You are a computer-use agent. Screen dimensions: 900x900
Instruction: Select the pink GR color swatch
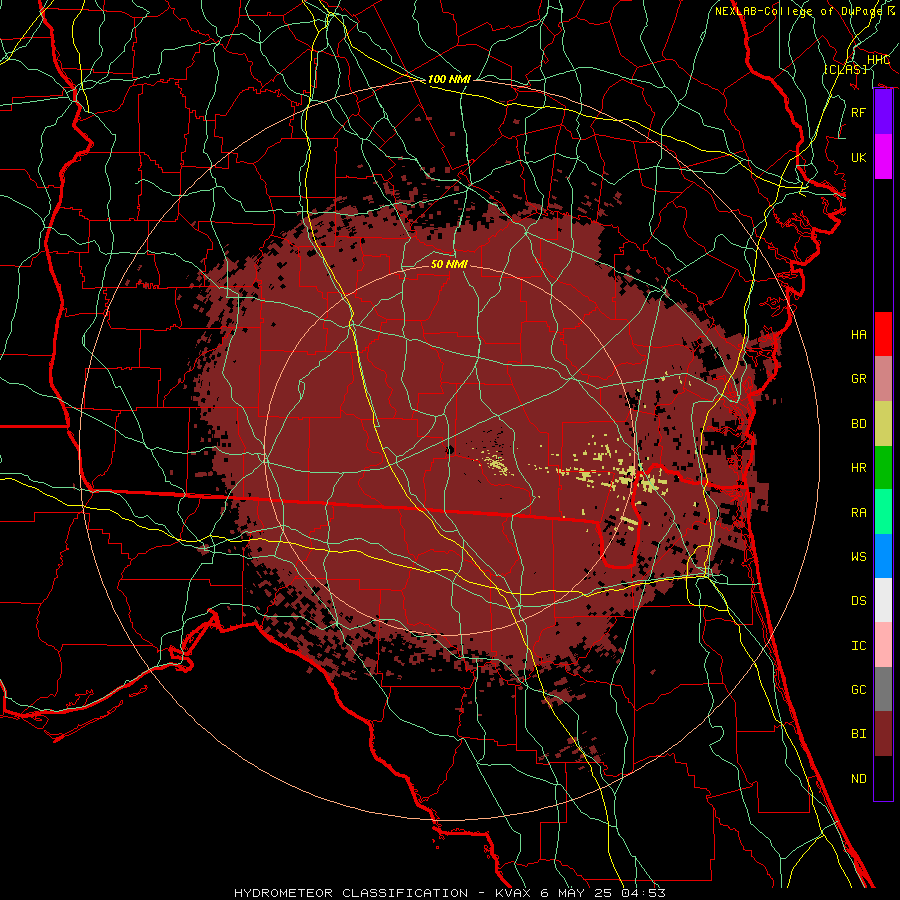click(883, 378)
